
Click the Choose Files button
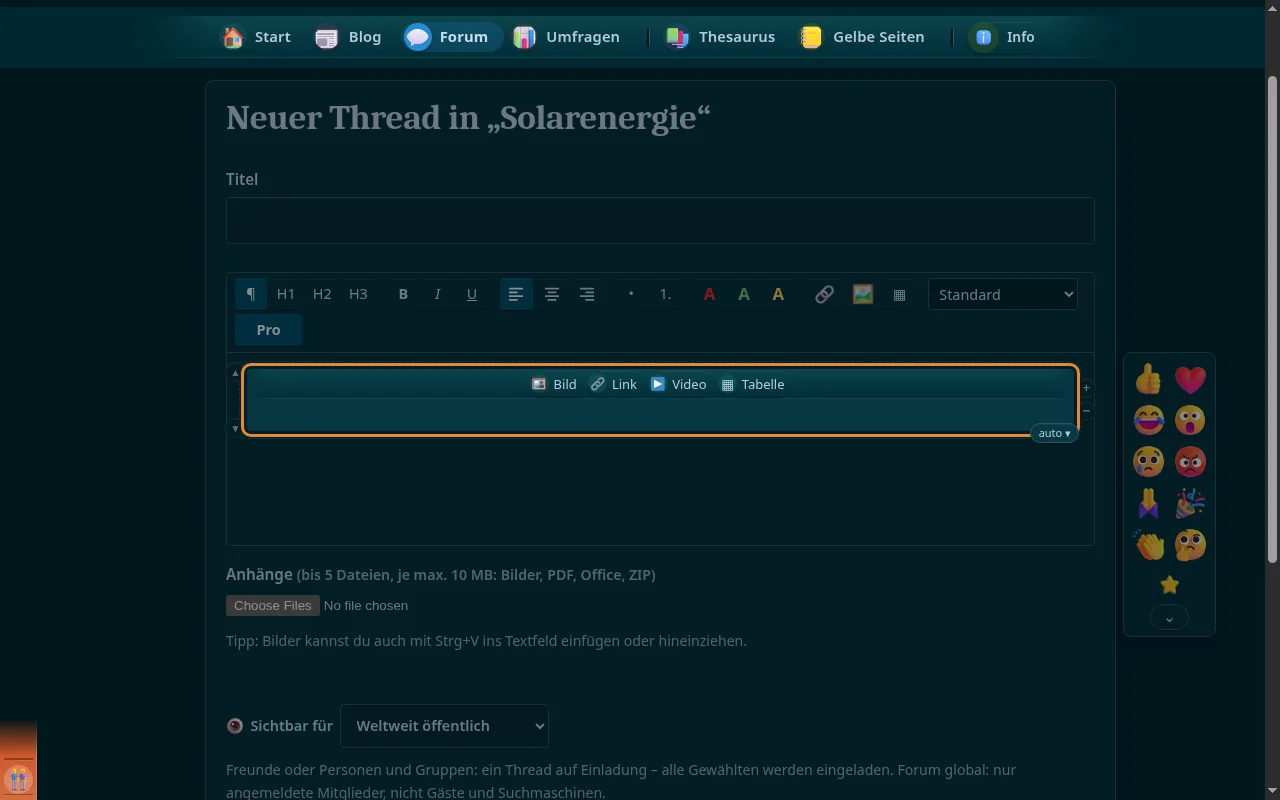pyautogui.click(x=273, y=605)
